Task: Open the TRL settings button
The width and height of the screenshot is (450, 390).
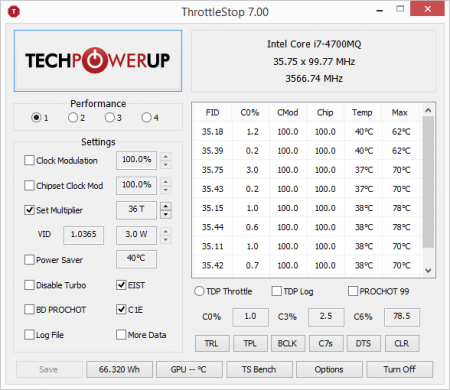Action: pos(212,343)
